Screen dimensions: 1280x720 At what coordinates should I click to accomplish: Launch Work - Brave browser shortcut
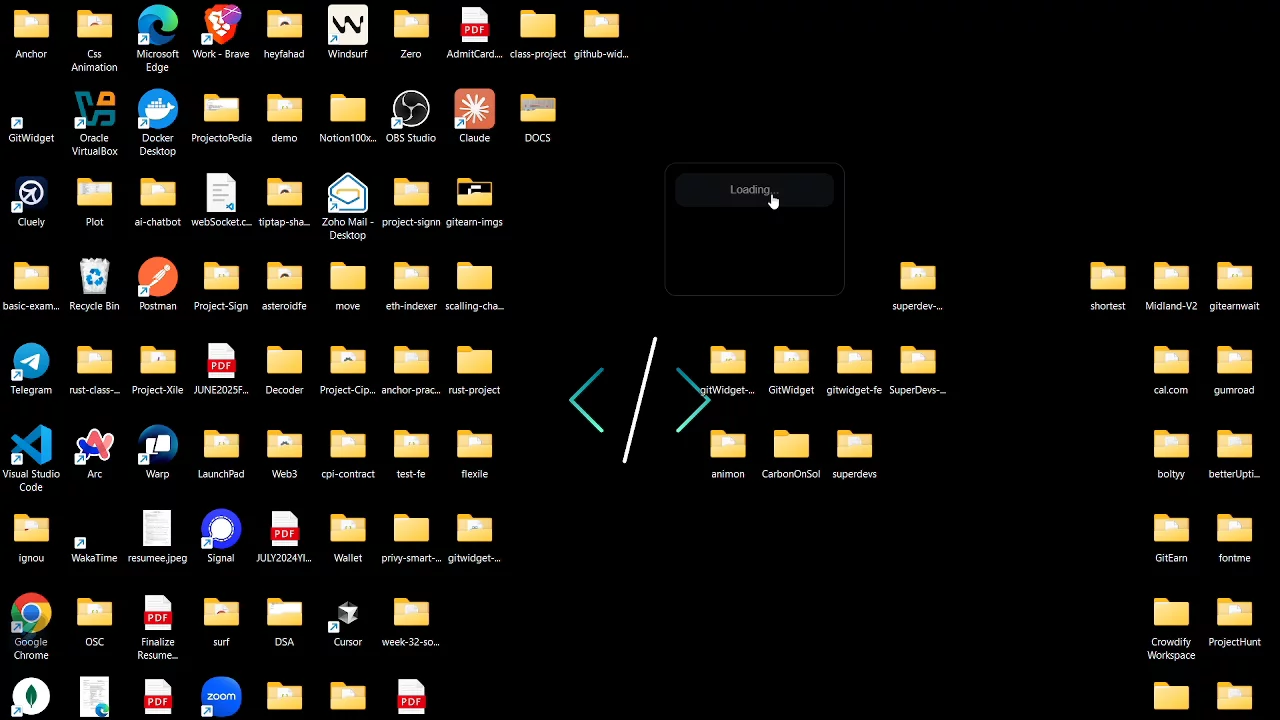pyautogui.click(x=221, y=26)
